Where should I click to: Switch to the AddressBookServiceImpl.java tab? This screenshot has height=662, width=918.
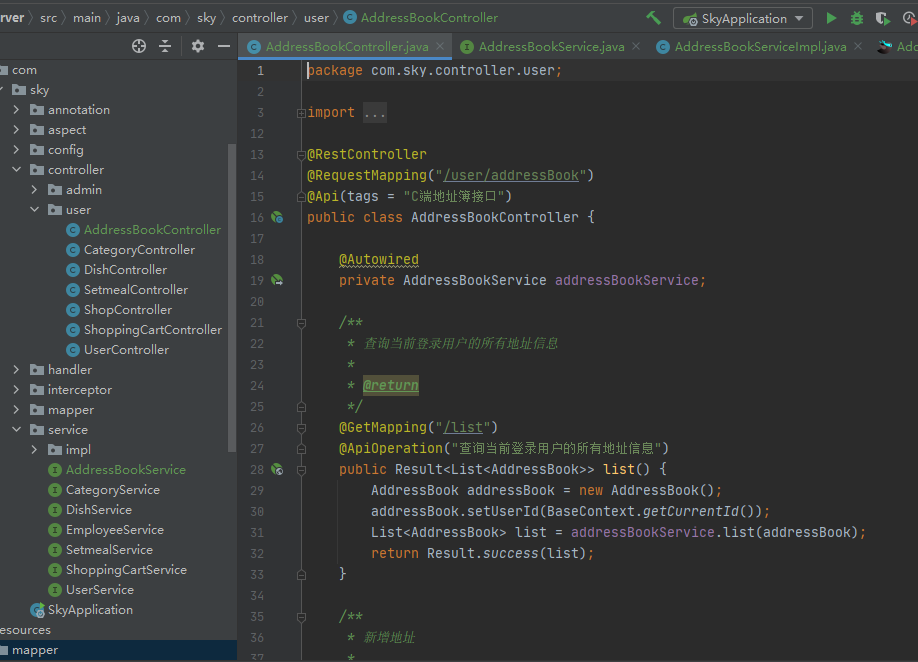coord(760,47)
